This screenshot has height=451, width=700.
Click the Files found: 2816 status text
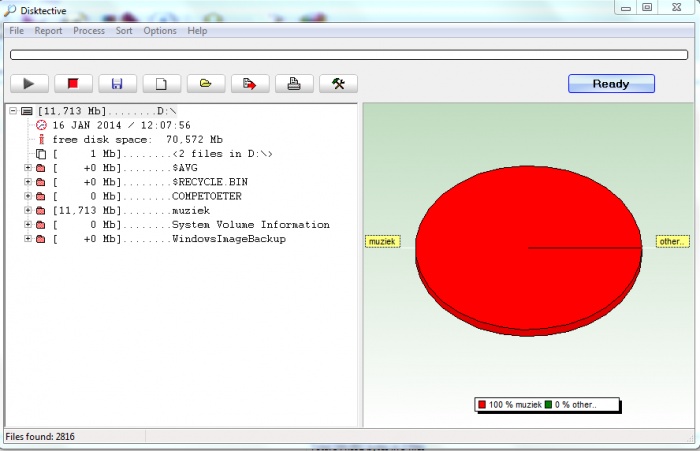40,437
